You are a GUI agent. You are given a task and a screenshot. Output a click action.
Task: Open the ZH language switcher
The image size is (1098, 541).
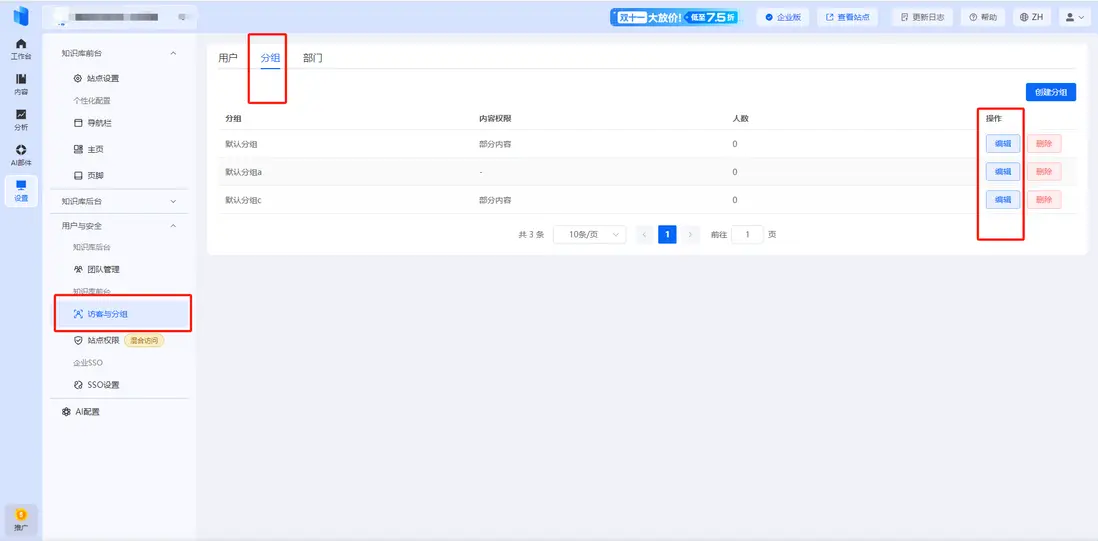click(x=1032, y=17)
